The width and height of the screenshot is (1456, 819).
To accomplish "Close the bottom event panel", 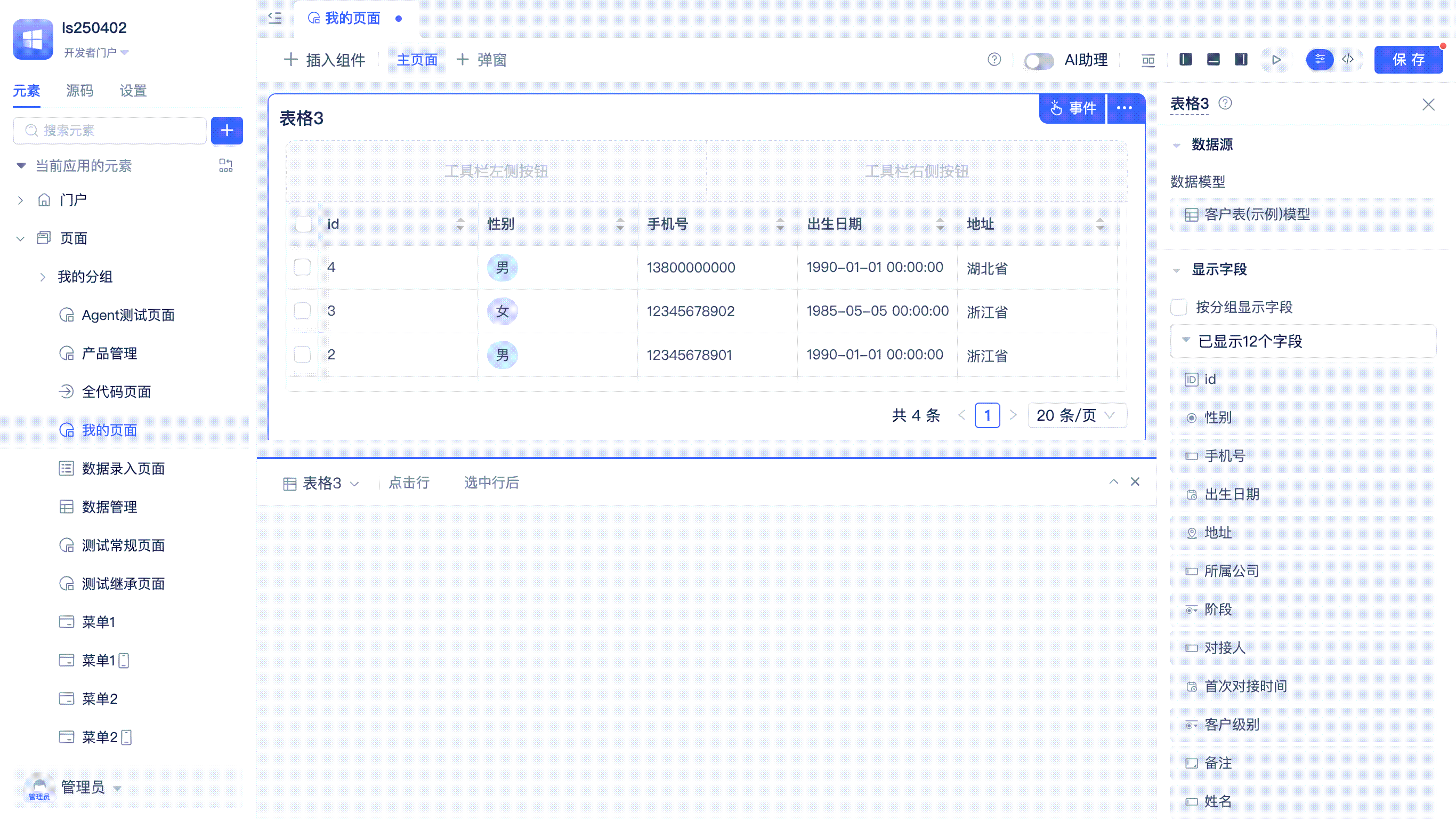I will (1135, 482).
